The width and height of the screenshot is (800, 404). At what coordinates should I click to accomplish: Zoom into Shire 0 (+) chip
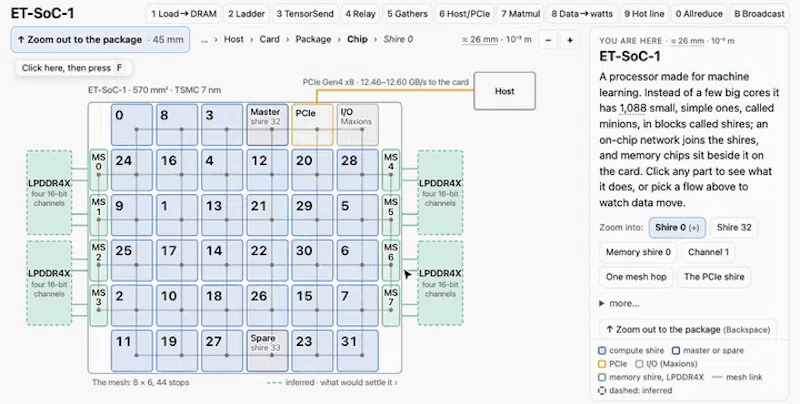pyautogui.click(x=677, y=228)
